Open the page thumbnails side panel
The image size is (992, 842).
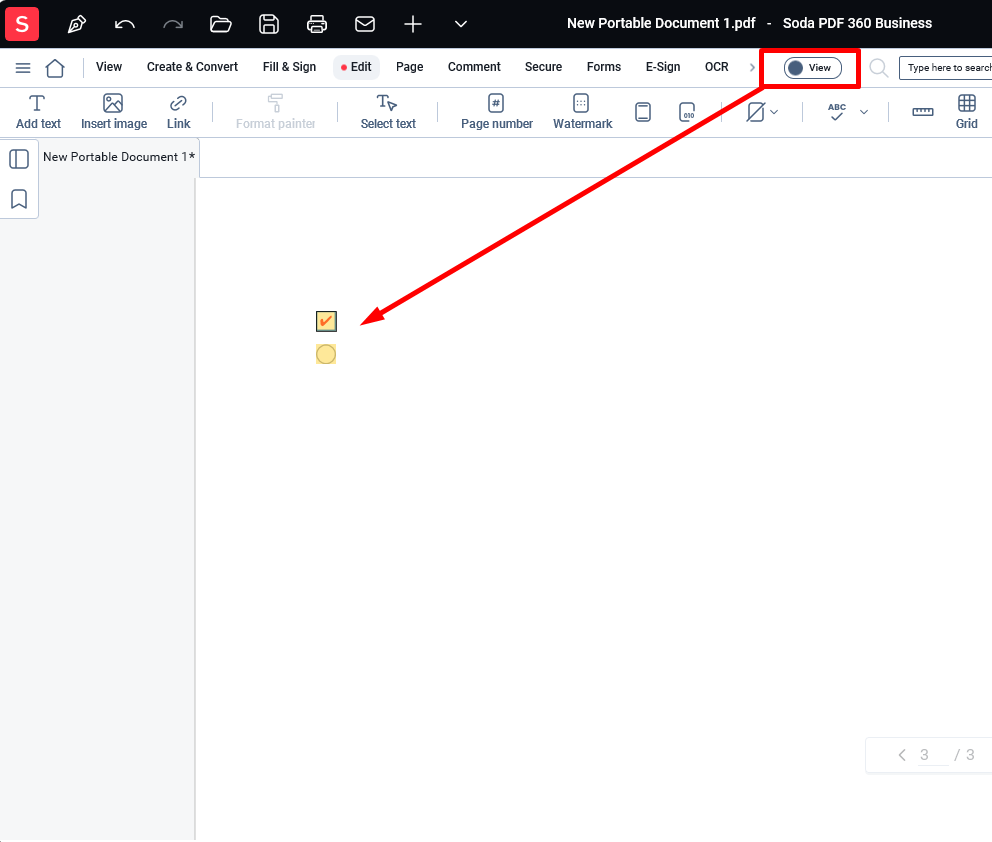[19, 159]
